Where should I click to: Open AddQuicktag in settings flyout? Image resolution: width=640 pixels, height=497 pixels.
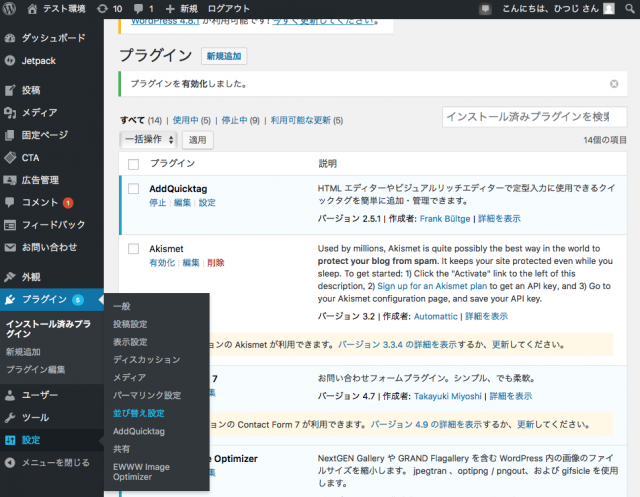(x=139, y=431)
